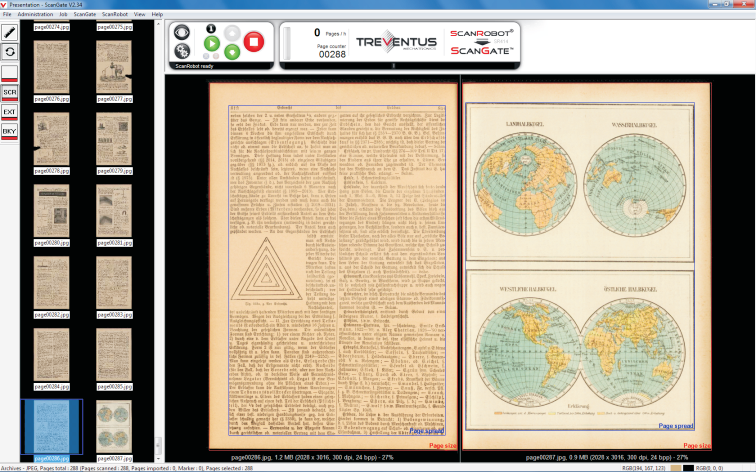Image resolution: width=756 pixels, height=472 pixels.
Task: Click the grey up arrow button
Action: pyautogui.click(x=231, y=30)
